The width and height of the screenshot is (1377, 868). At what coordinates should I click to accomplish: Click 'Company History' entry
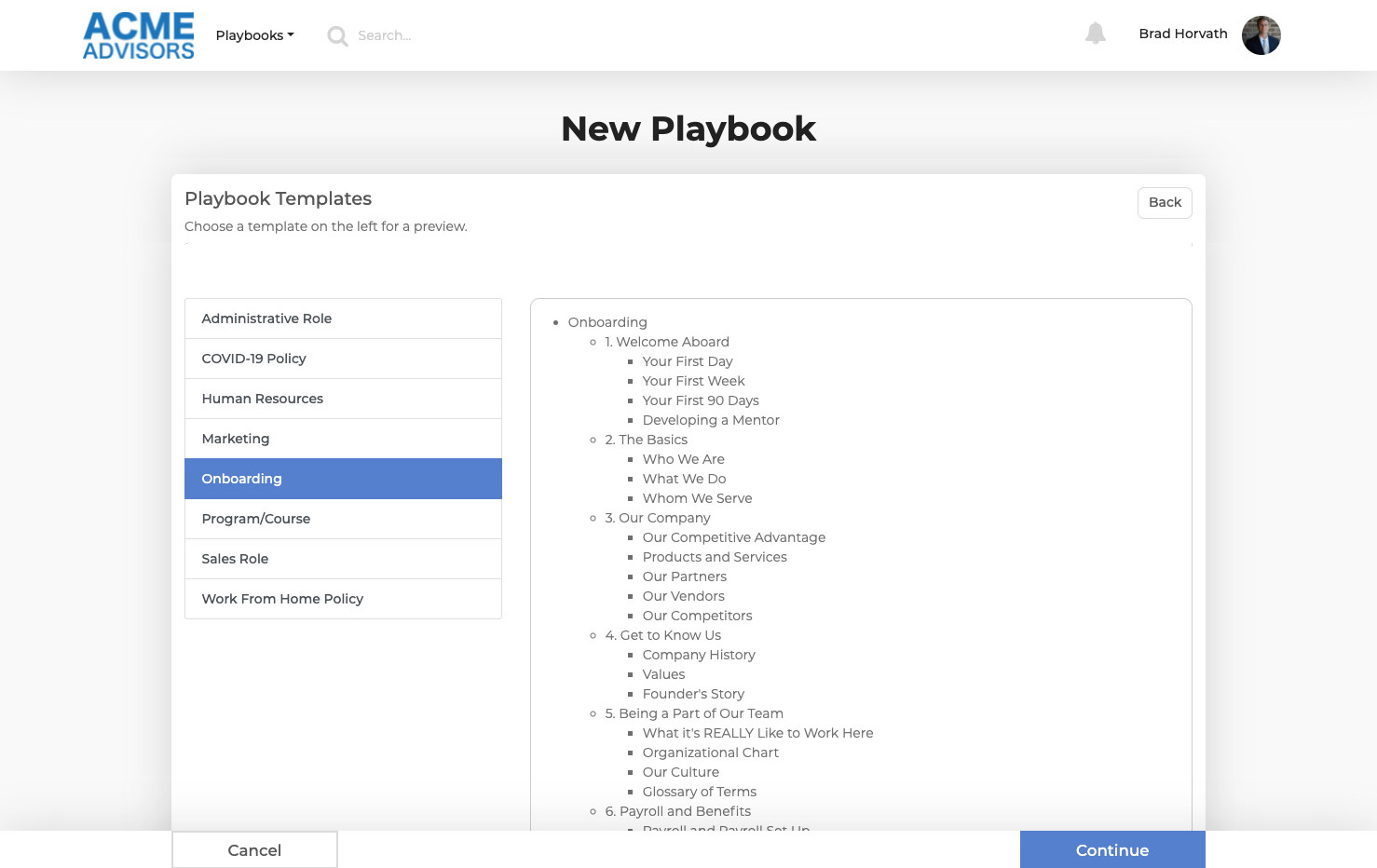pyautogui.click(x=699, y=655)
